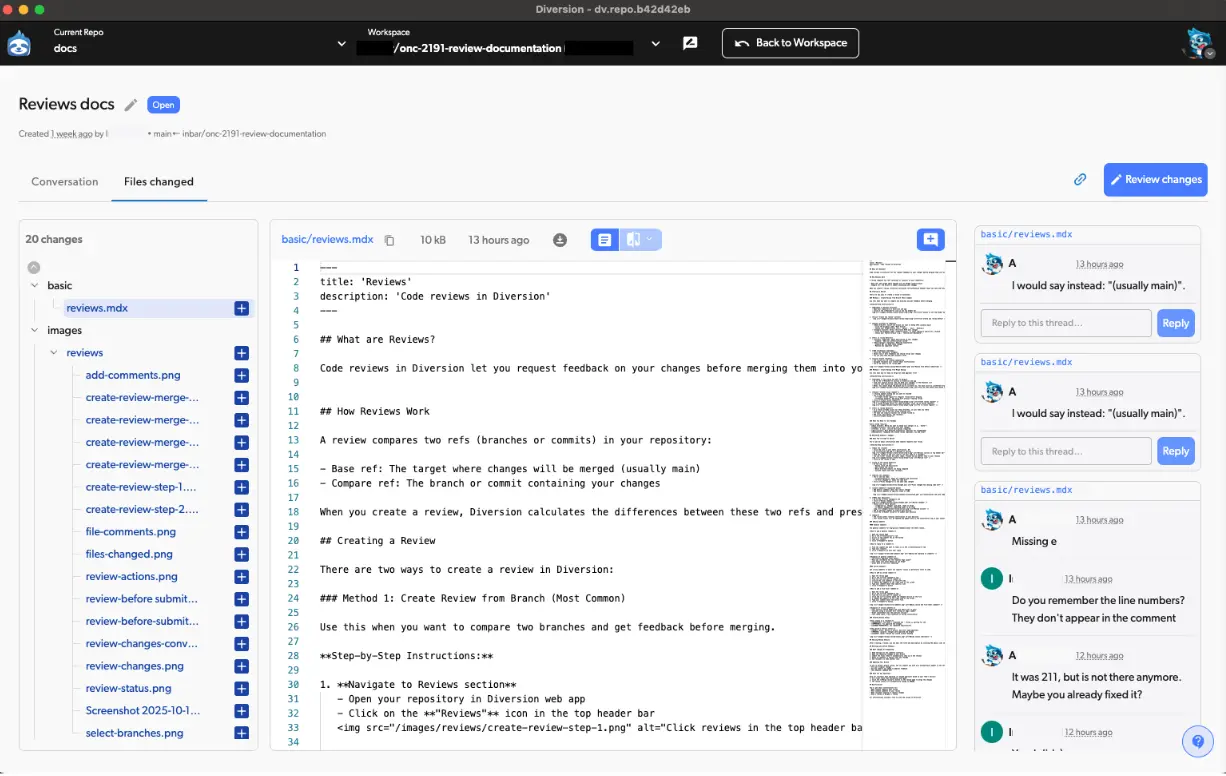
Task: Click the download icon next to the timestamp
Action: [x=560, y=240]
